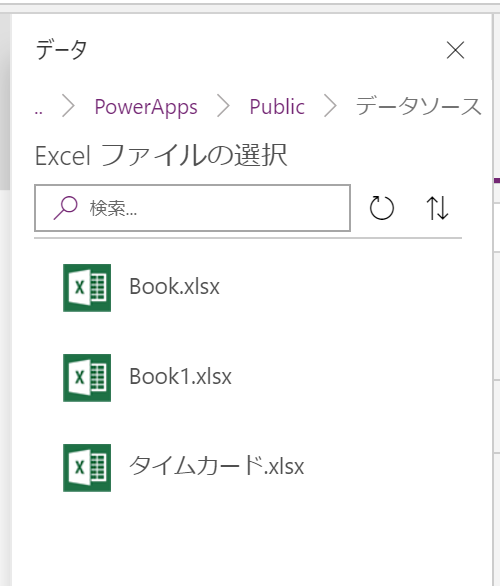Click the magnifier search icon
The image size is (500, 586).
[x=65, y=208]
